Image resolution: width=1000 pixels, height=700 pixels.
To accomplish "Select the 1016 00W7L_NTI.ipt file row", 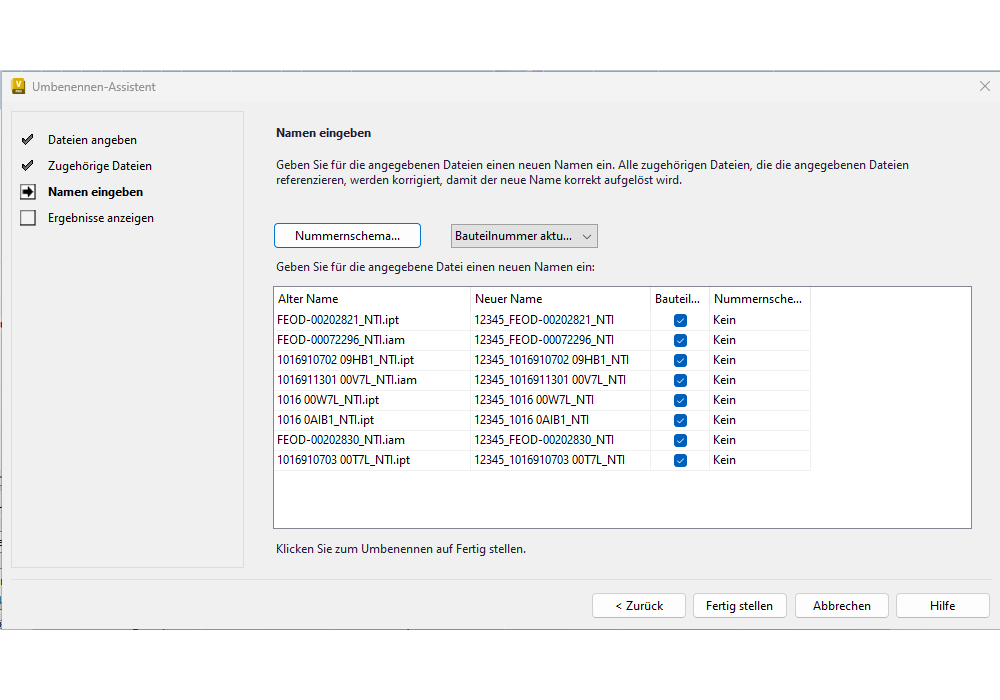I will click(x=328, y=400).
